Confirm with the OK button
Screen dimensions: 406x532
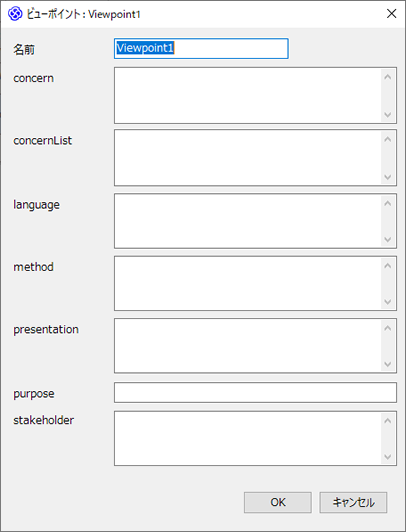click(x=278, y=502)
